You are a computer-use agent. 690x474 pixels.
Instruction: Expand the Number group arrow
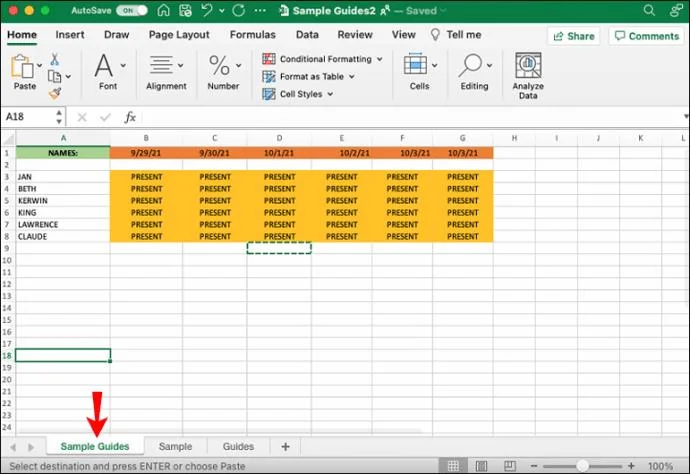[239, 66]
